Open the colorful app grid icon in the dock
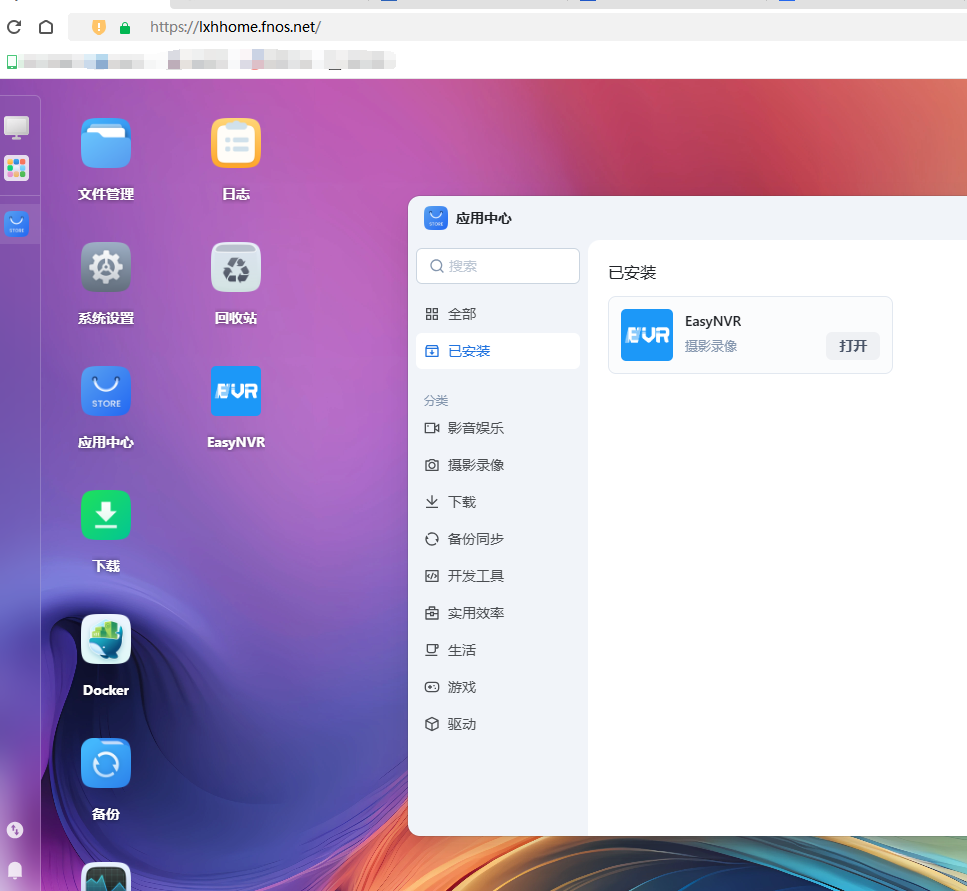This screenshot has height=891, width=967. point(17,168)
